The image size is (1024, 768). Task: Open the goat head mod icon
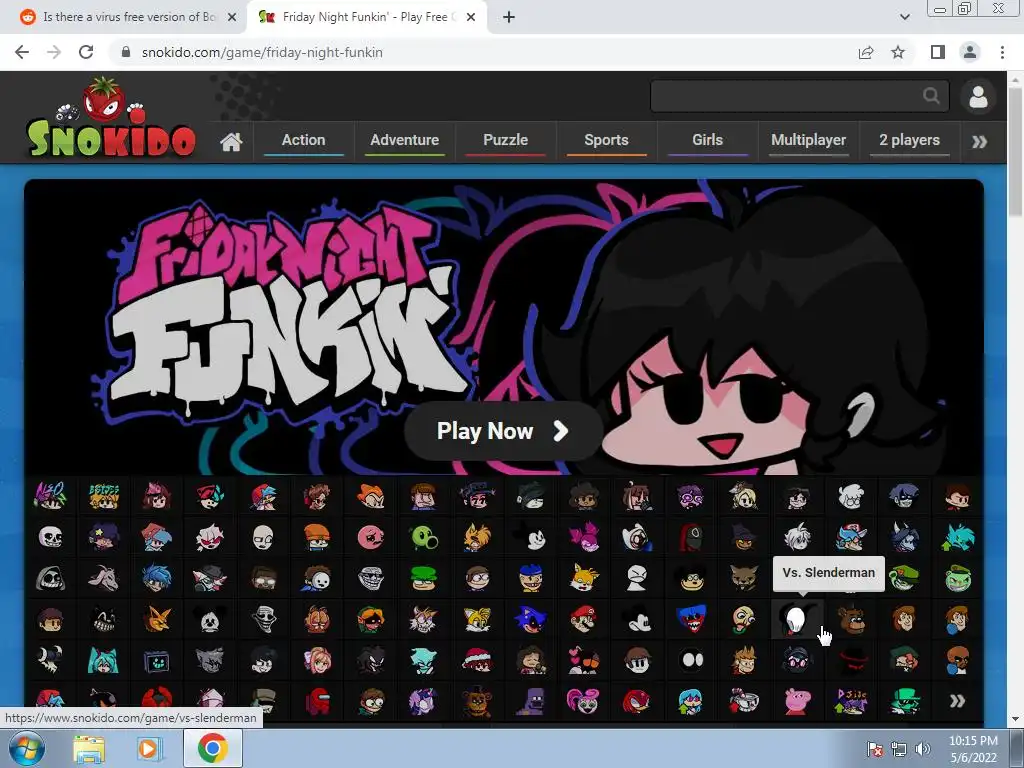coord(103,578)
